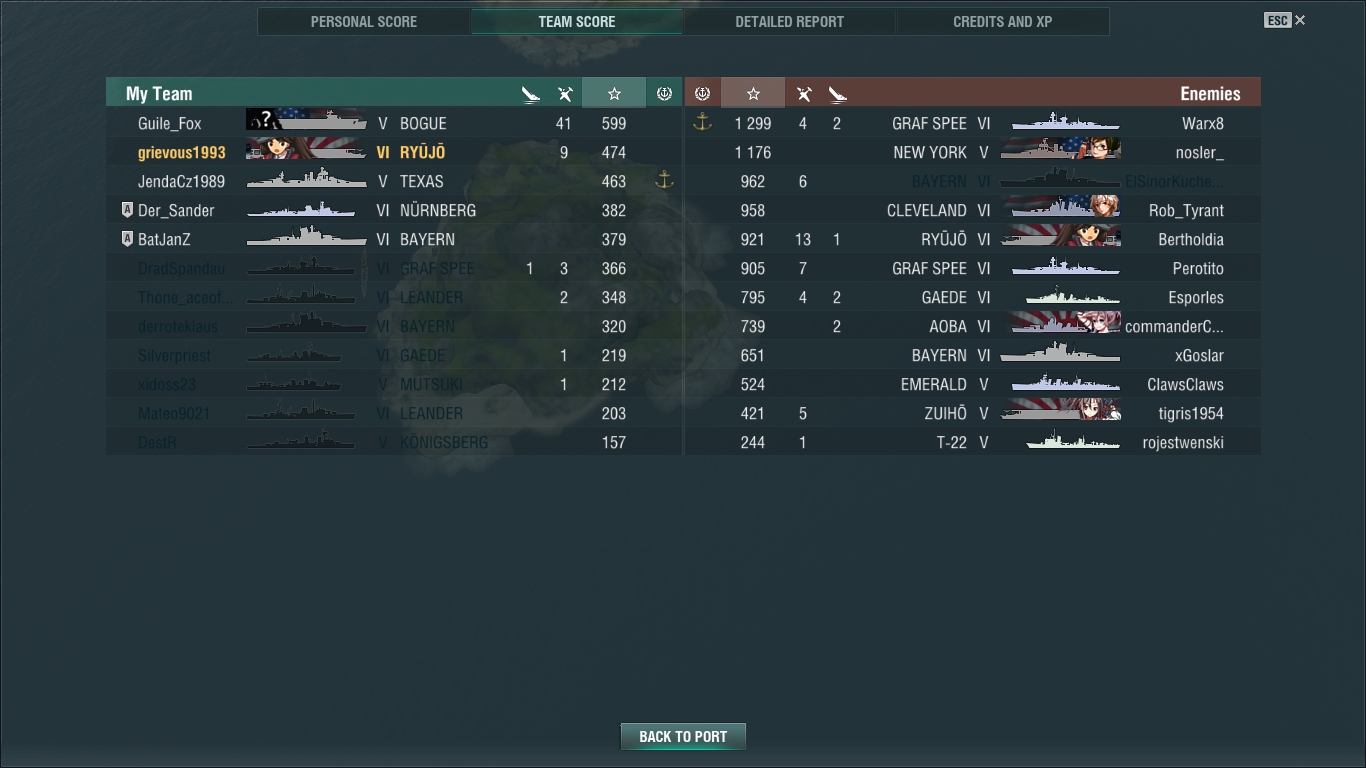This screenshot has width=1366, height=768.
Task: Open the Personal Score tab
Action: click(x=364, y=21)
